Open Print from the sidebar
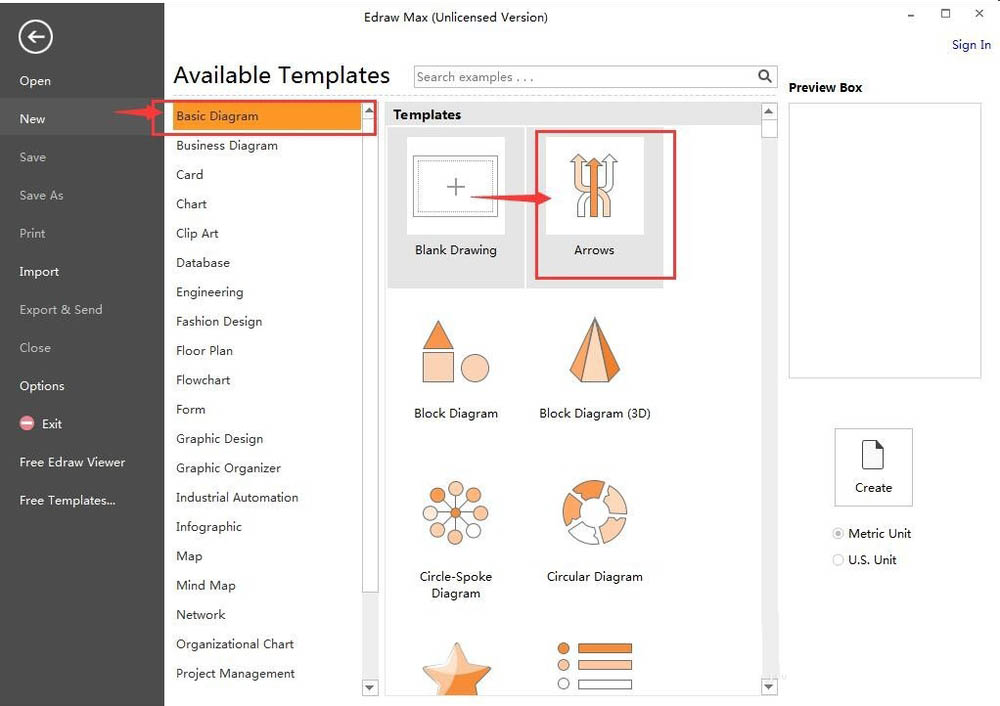The image size is (1000, 706). [x=32, y=233]
